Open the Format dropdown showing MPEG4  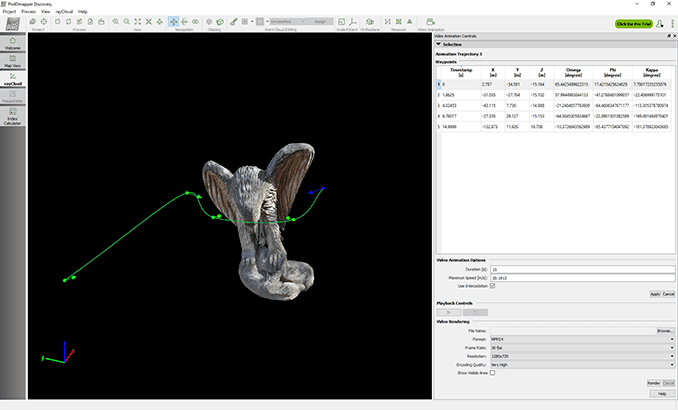pyautogui.click(x=582, y=338)
